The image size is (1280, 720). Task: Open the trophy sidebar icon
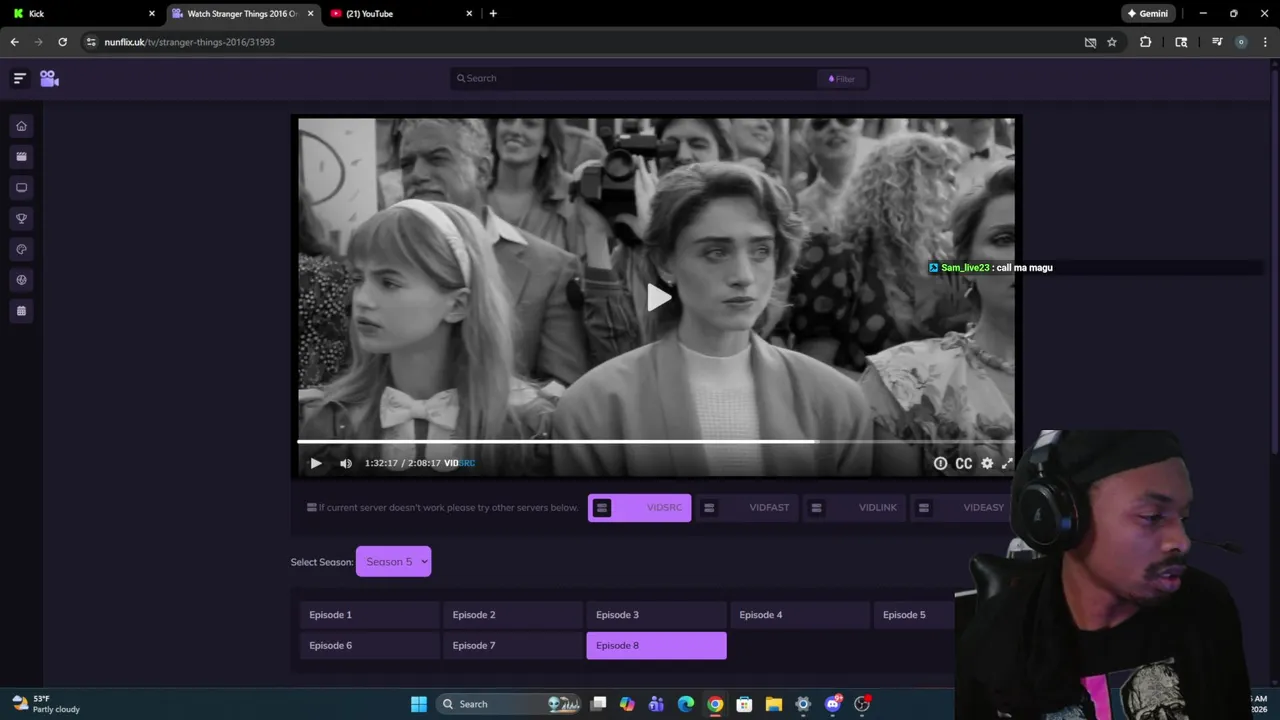(21, 218)
